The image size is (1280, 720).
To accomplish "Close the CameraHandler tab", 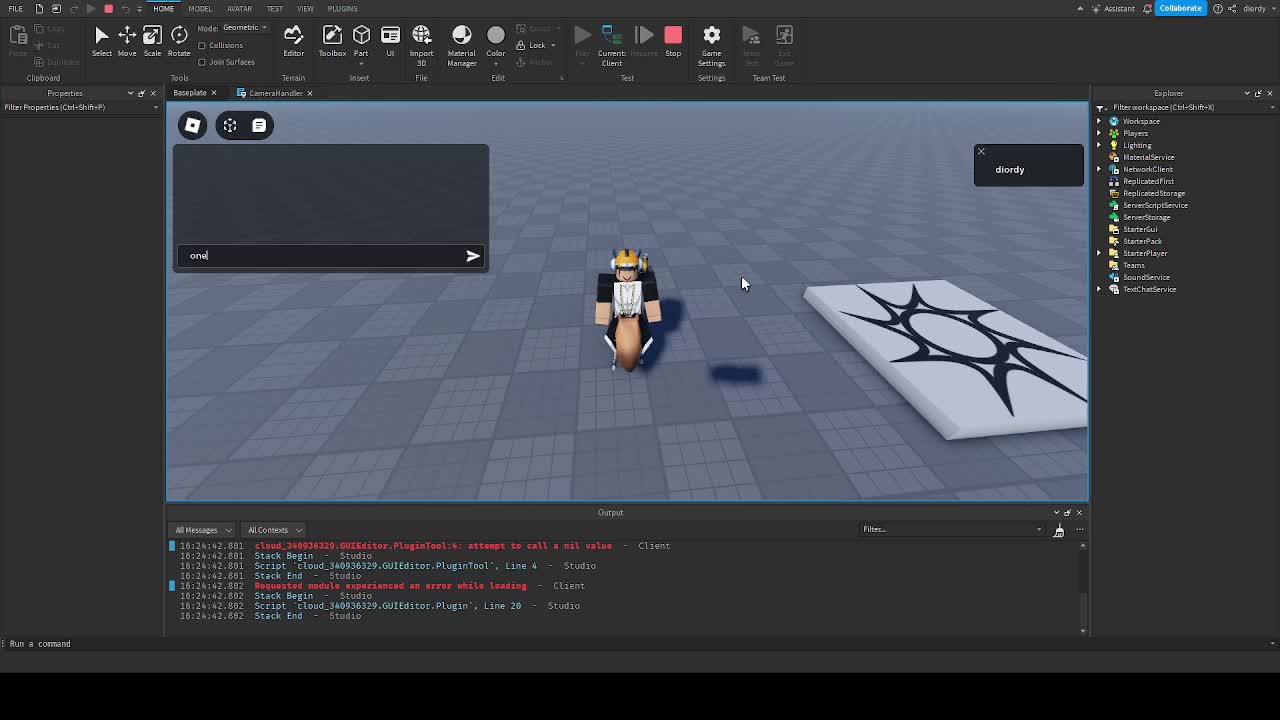I will point(310,93).
